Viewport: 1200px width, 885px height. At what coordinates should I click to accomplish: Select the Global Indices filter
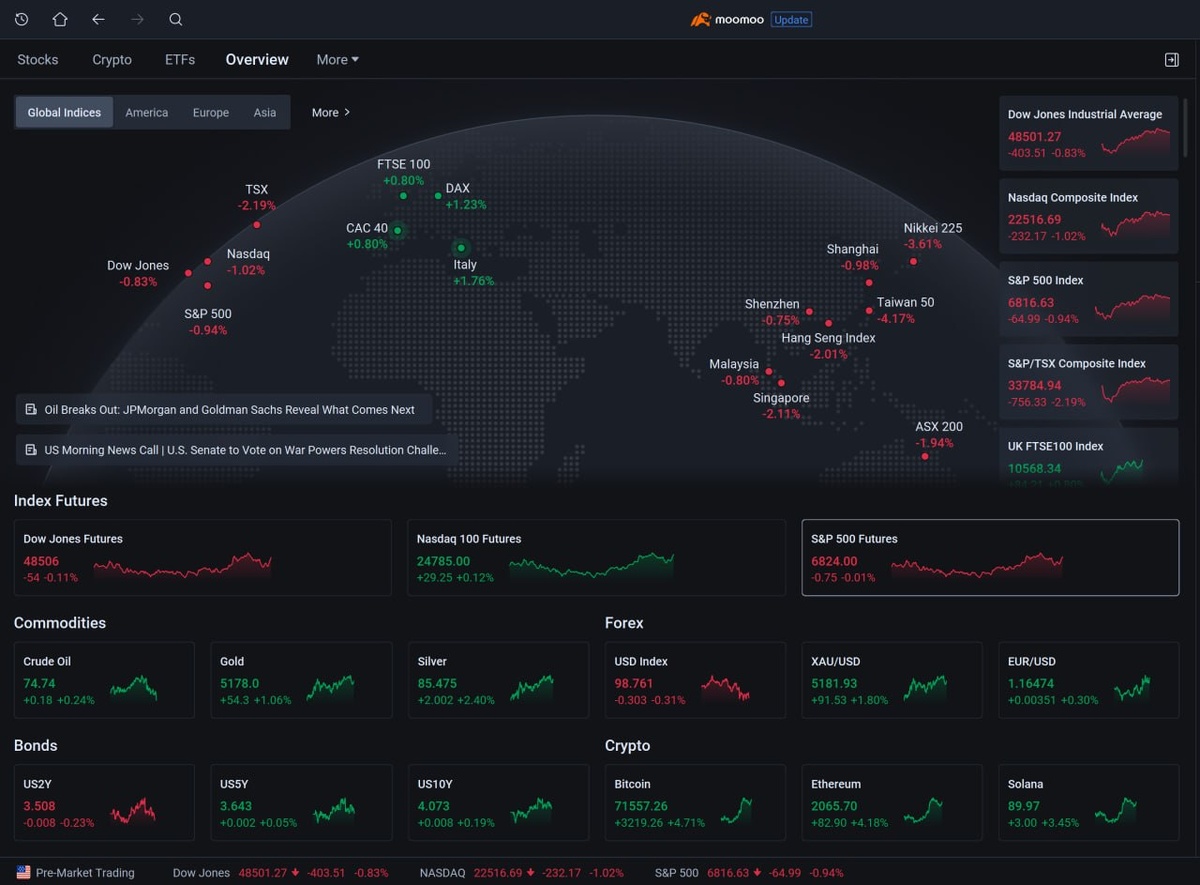pyautogui.click(x=64, y=113)
